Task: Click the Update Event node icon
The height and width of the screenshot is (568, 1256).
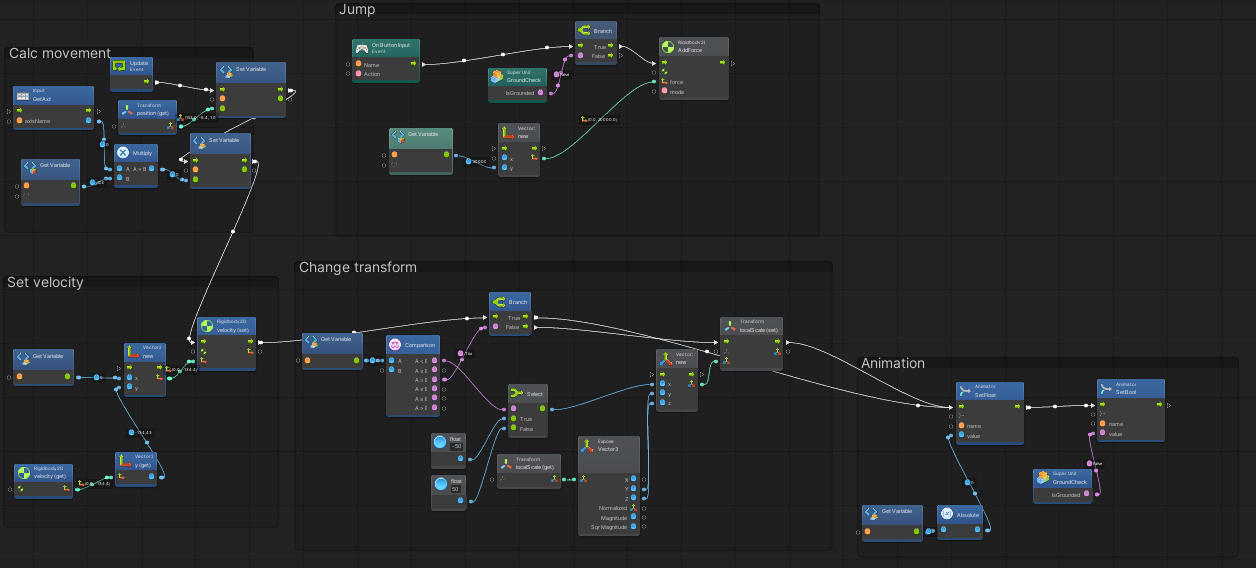Action: point(118,66)
